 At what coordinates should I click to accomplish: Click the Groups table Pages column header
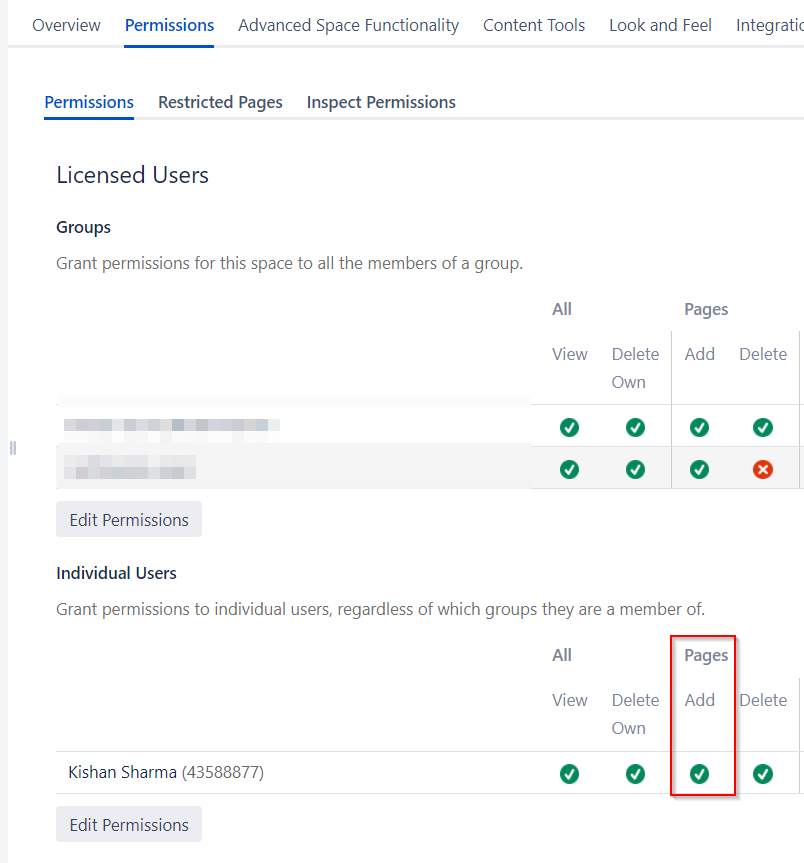706,309
